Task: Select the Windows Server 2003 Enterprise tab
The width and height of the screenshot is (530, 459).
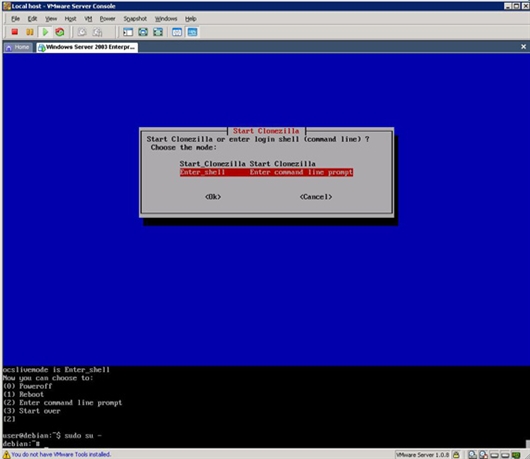Action: tap(87, 47)
